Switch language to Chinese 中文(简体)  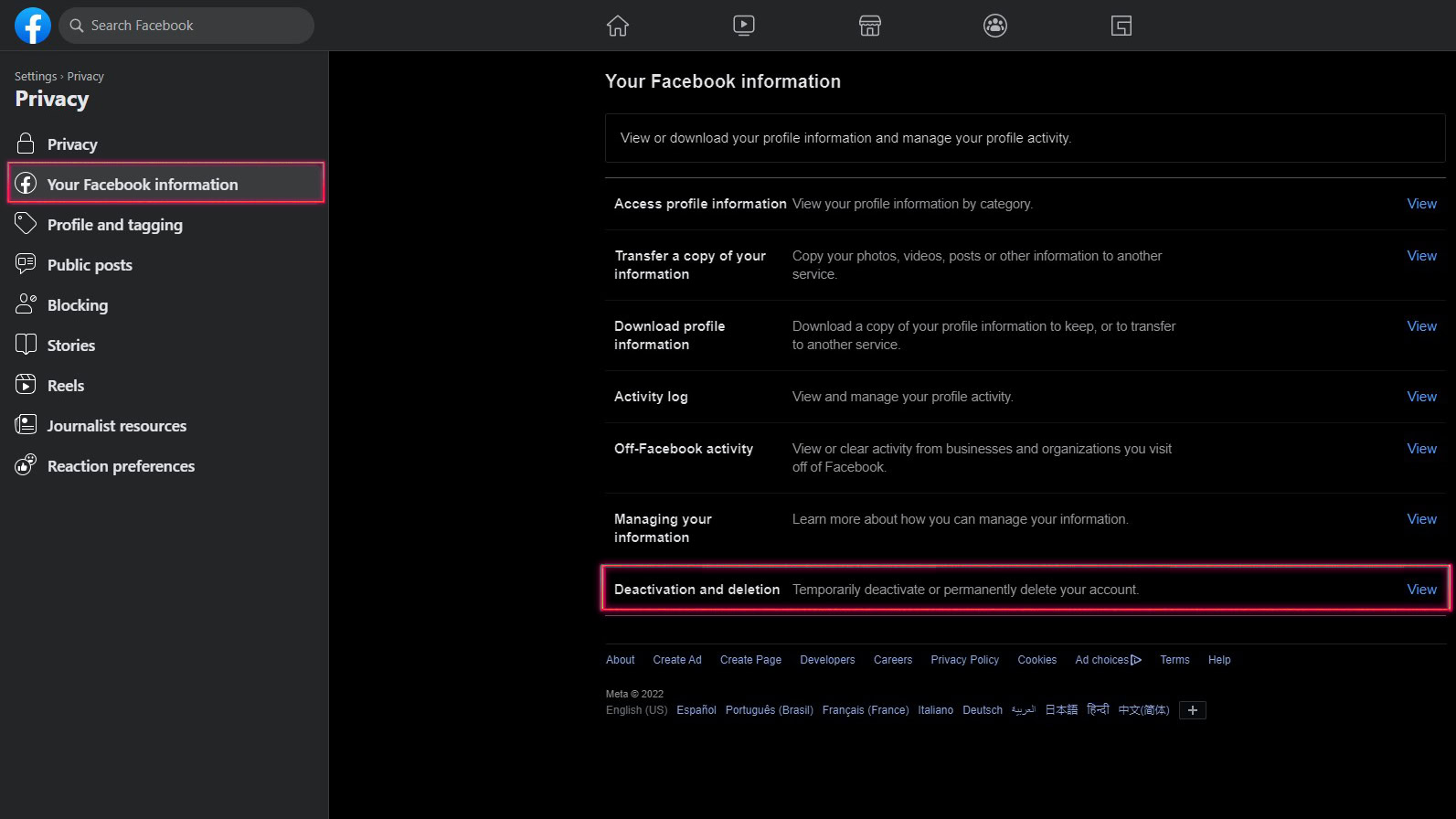pyautogui.click(x=1143, y=710)
